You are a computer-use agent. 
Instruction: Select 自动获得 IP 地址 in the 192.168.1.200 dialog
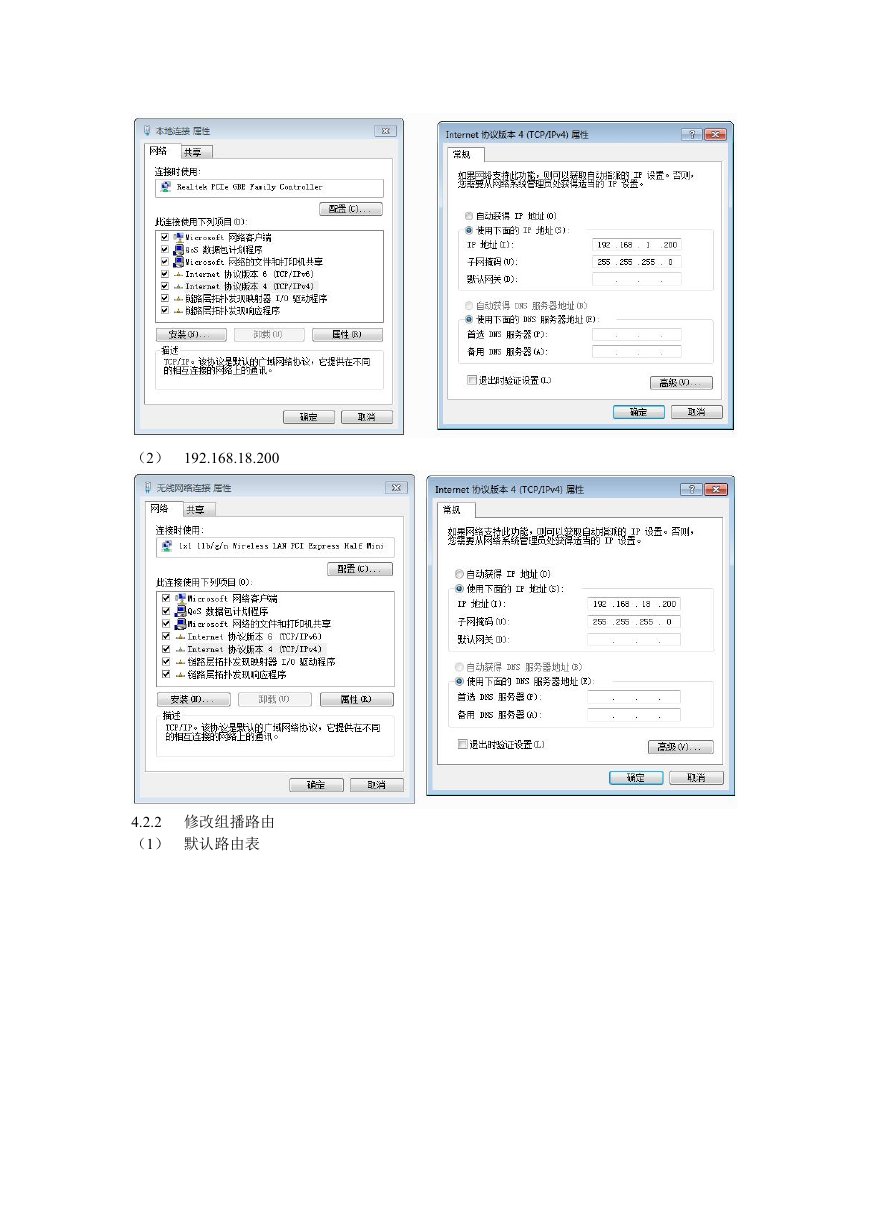469,216
